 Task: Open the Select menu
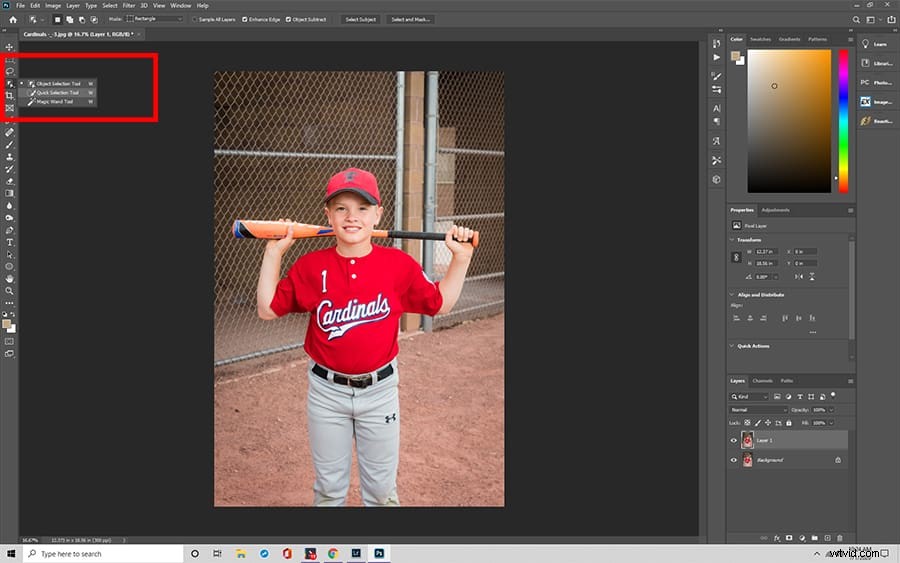coord(110,6)
